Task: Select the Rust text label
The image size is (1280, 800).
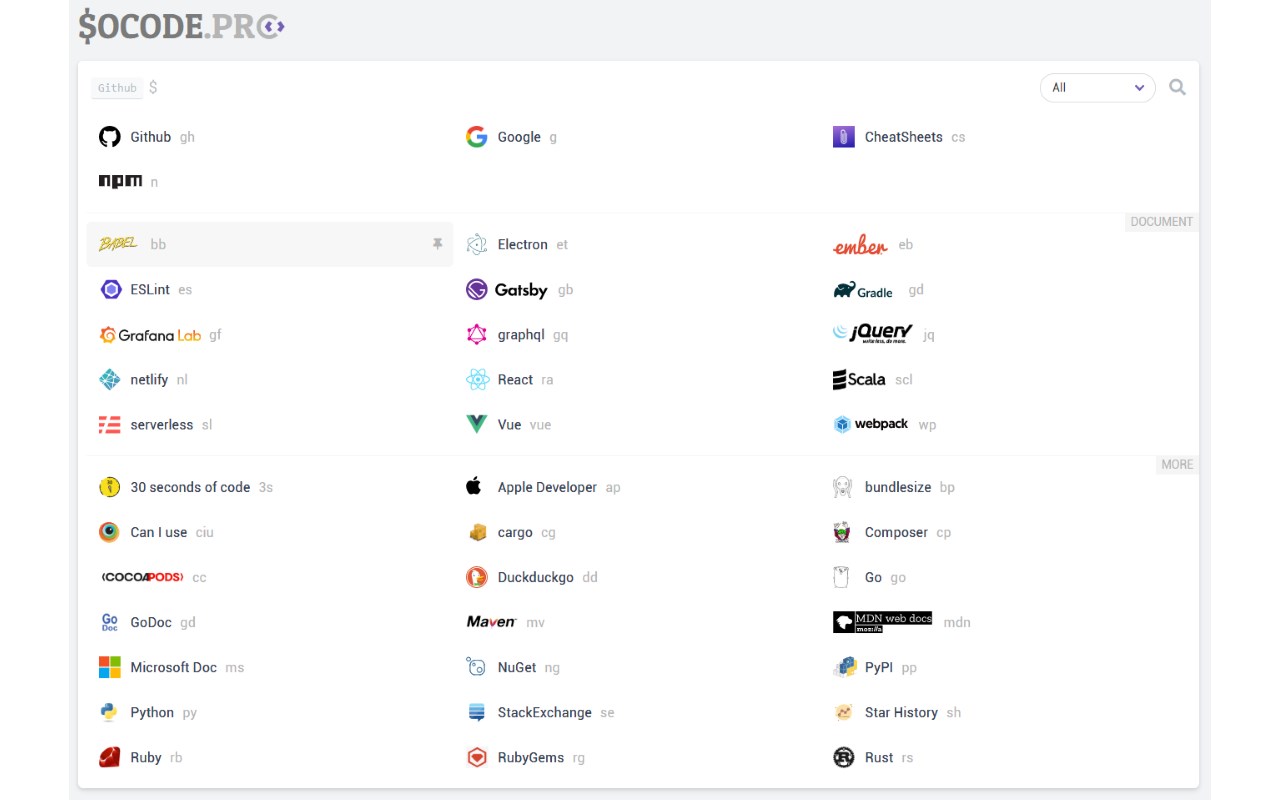Action: [879, 757]
